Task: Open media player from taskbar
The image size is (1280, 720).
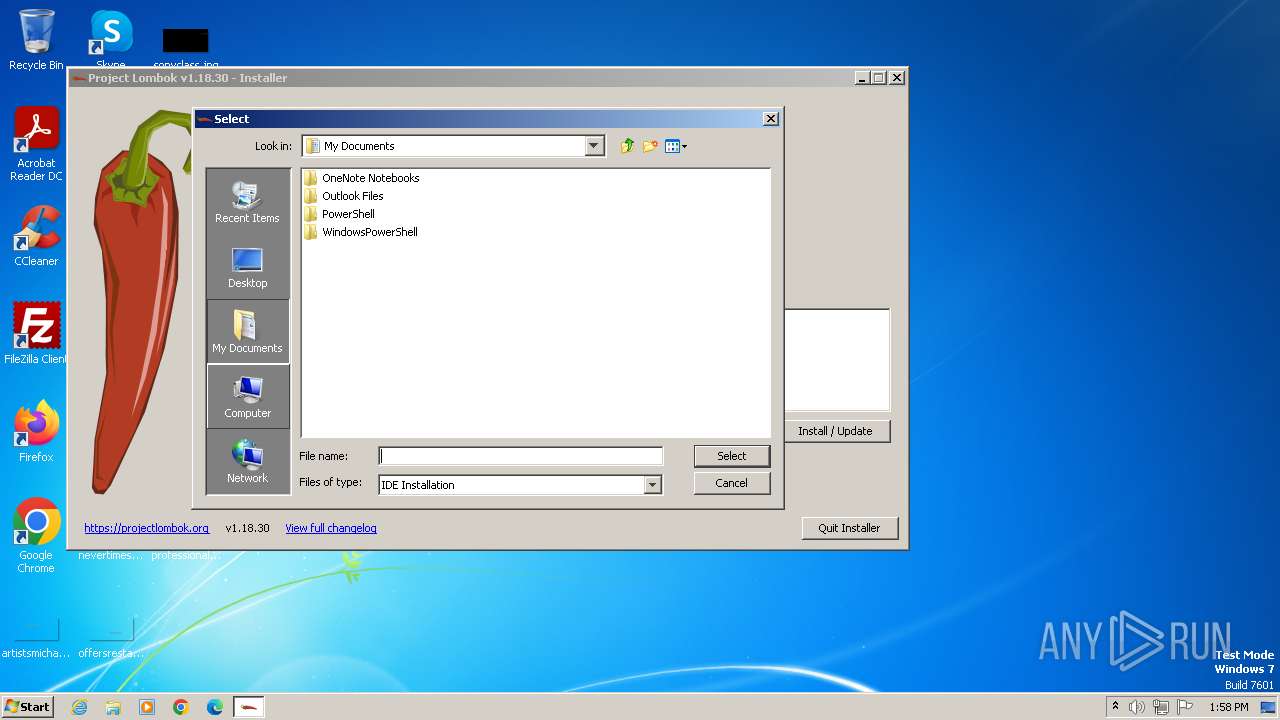Action: click(x=147, y=707)
